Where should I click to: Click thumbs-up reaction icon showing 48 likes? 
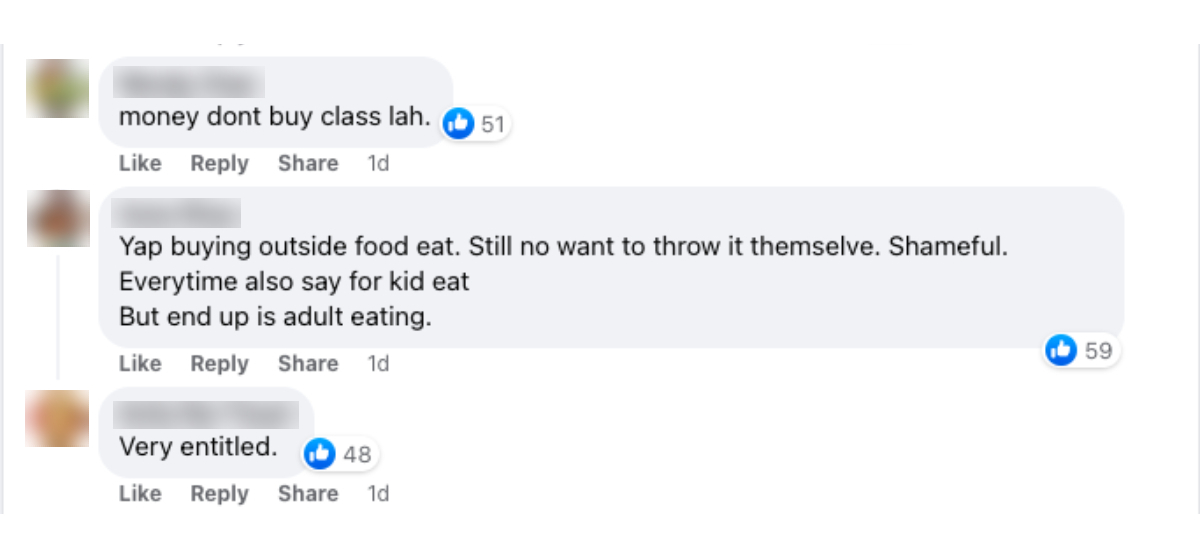320,454
